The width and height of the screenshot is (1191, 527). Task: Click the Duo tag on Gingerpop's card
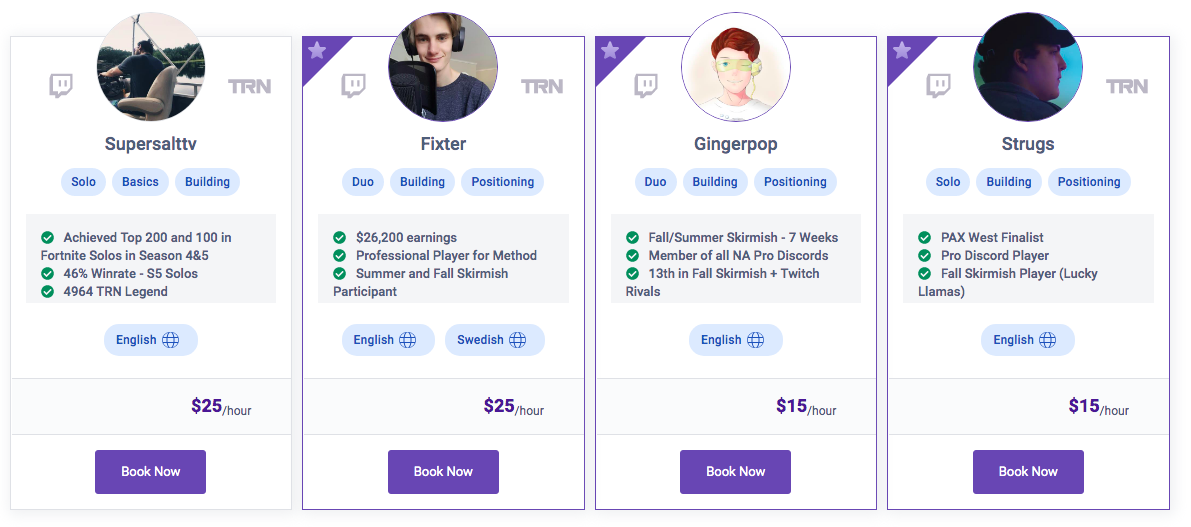click(x=656, y=182)
